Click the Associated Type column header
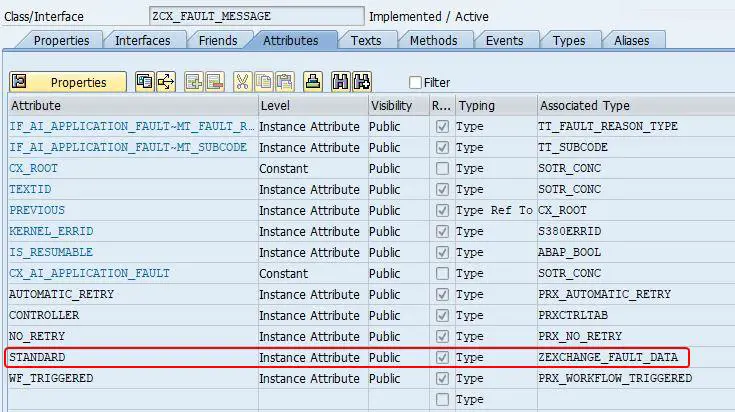735x412 pixels. pos(636,105)
